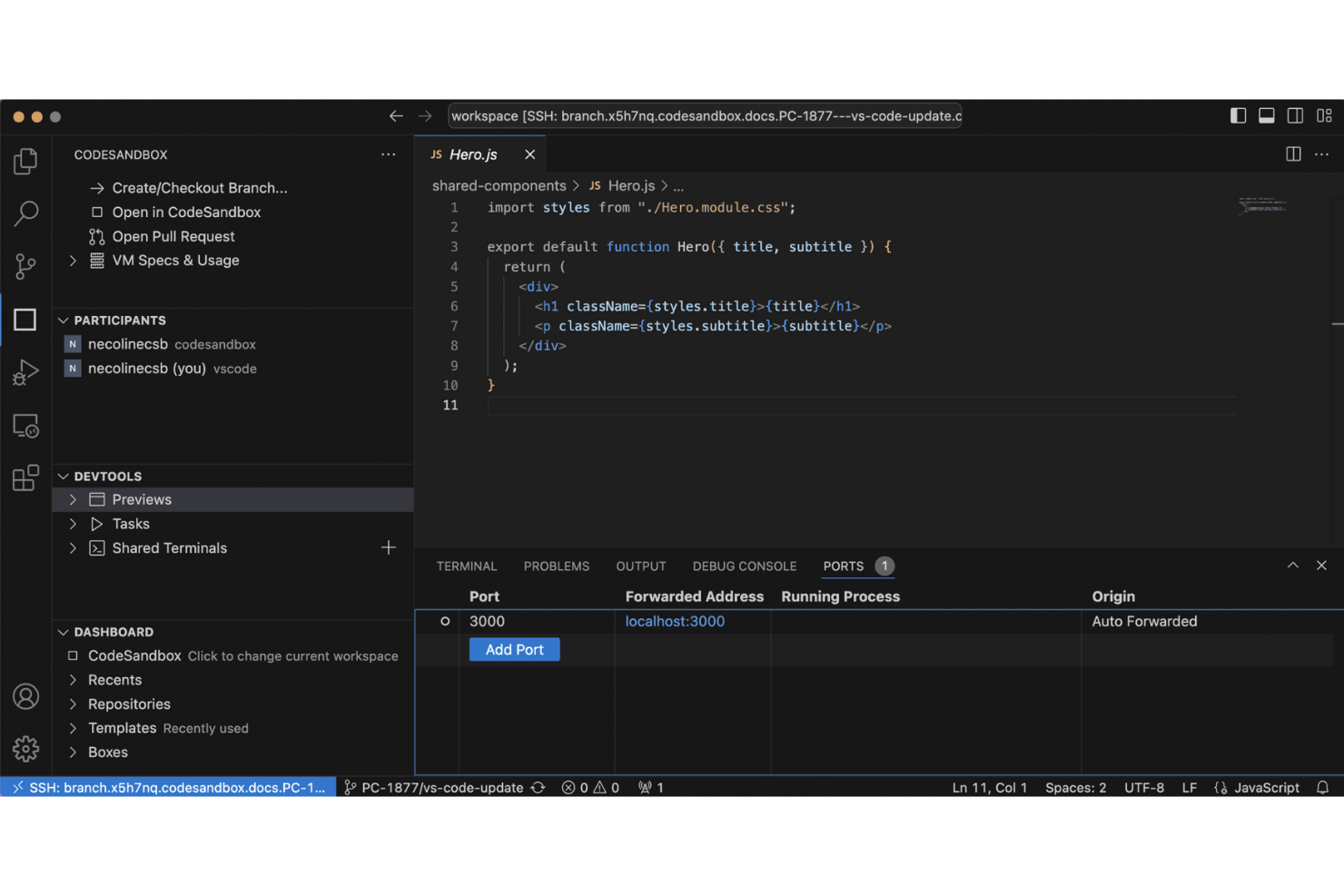
Task: Open Source Control view
Action: click(26, 266)
